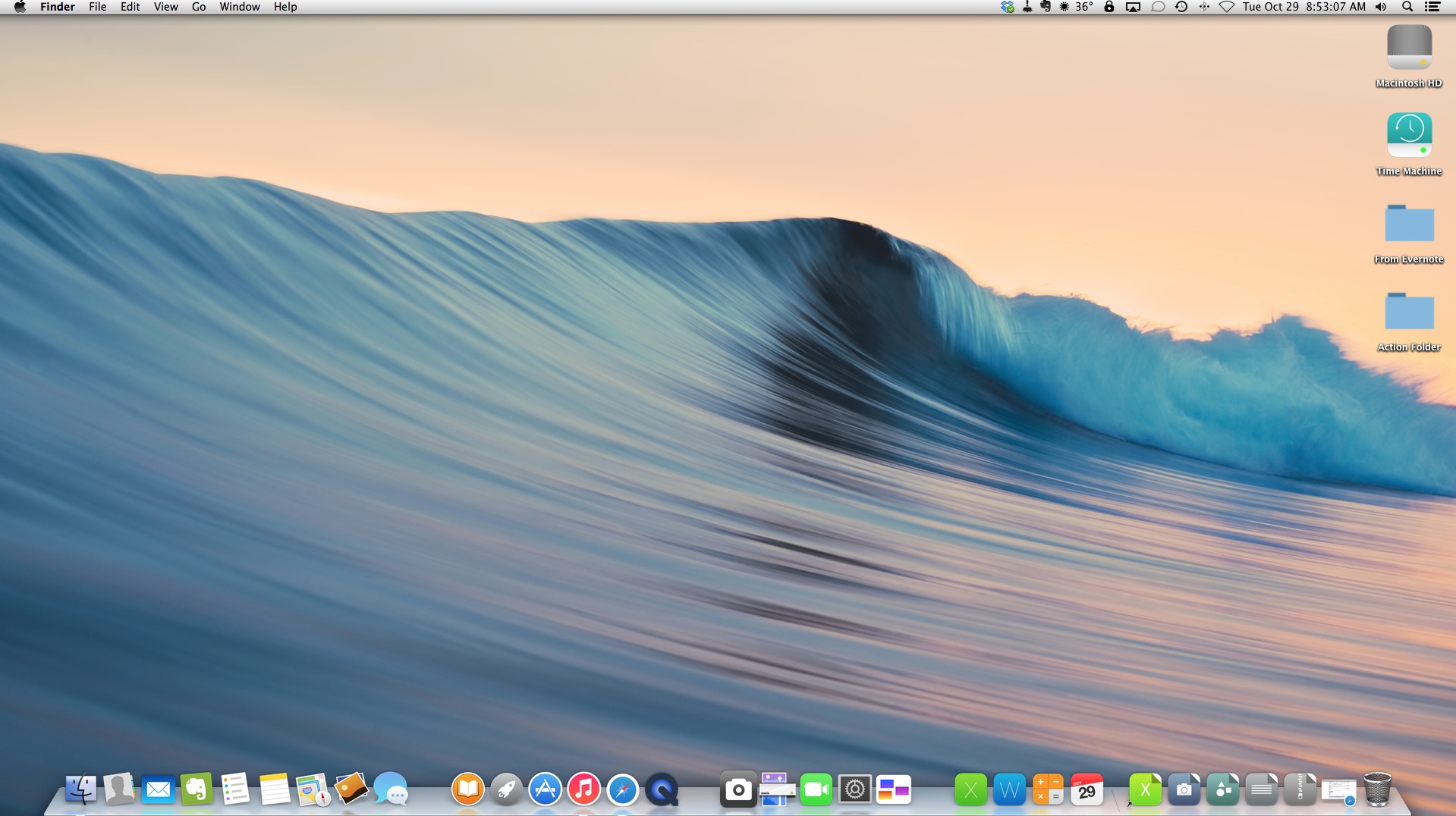Screen dimensions: 1456x816
Task: Show weather details for 36° status item
Action: 1077,7
